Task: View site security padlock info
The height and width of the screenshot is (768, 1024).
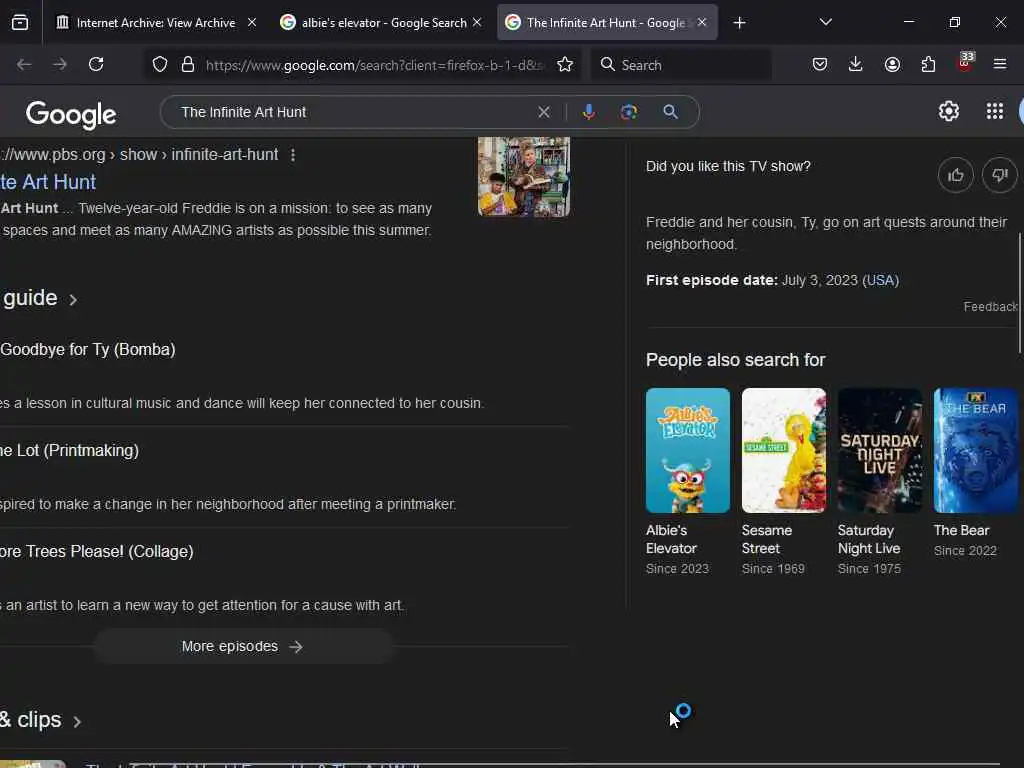Action: click(188, 65)
